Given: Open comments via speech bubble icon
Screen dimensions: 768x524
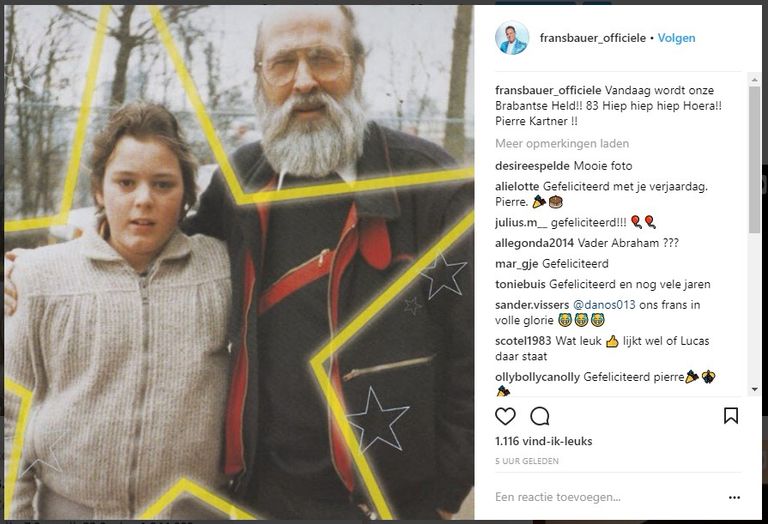Looking at the screenshot, I should pos(540,416).
